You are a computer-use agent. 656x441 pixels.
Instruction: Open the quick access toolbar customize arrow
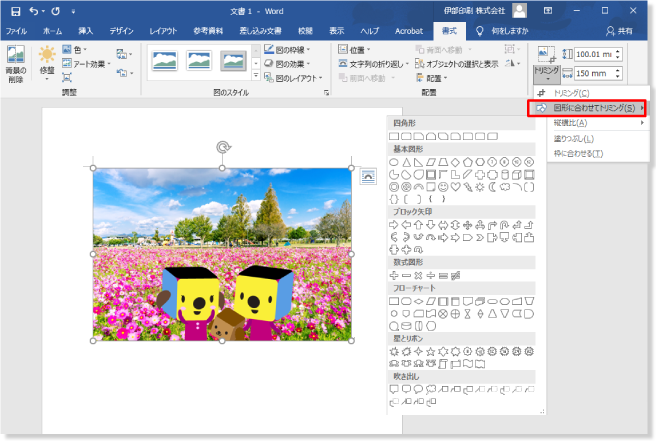click(73, 12)
